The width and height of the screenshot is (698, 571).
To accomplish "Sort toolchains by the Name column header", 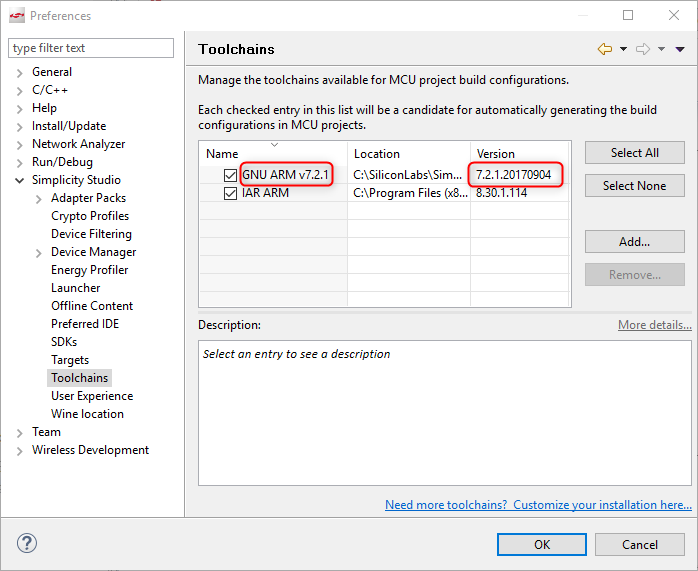I will (273, 153).
